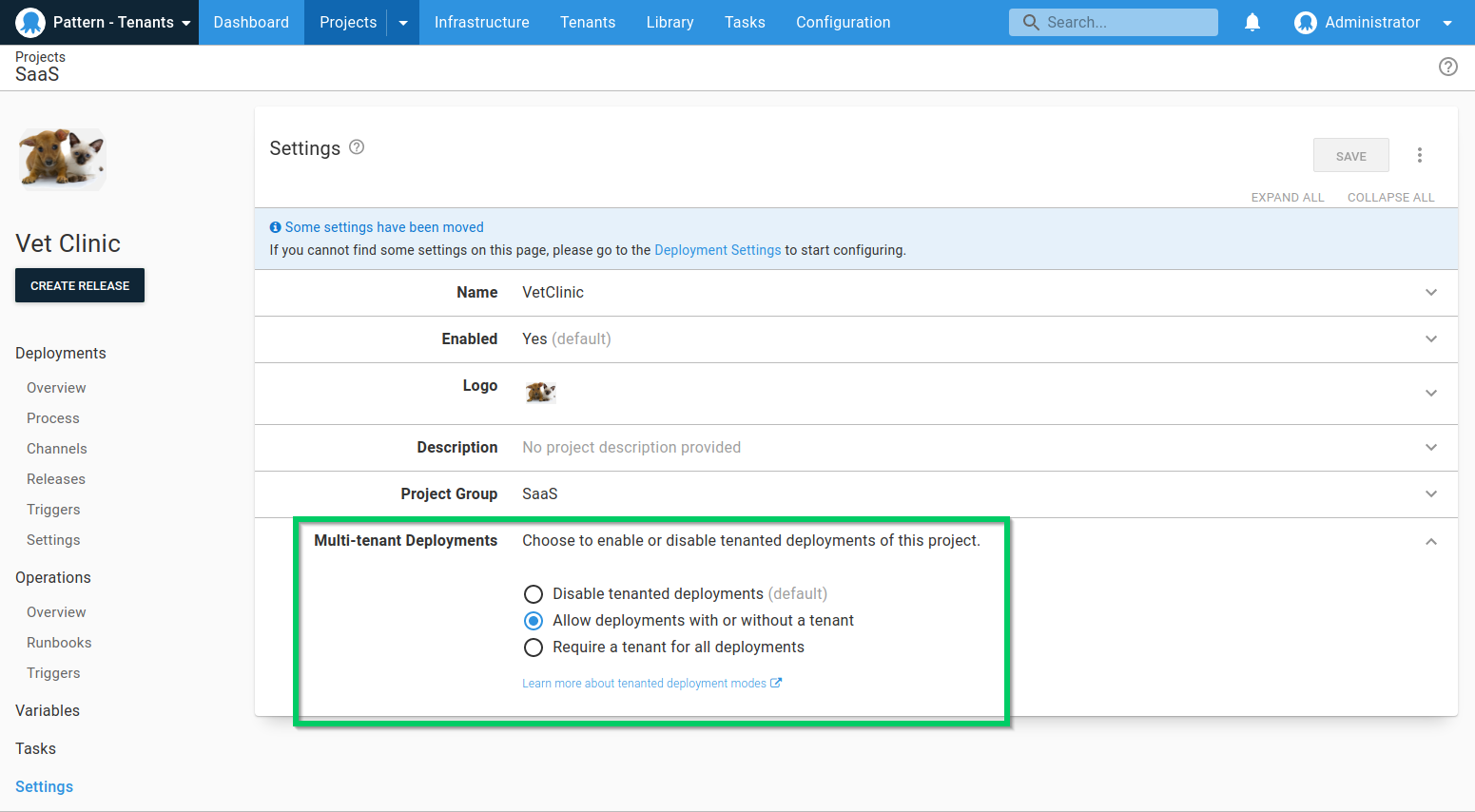The width and height of the screenshot is (1475, 812).
Task: Go to the Infrastructure menu
Action: point(481,22)
